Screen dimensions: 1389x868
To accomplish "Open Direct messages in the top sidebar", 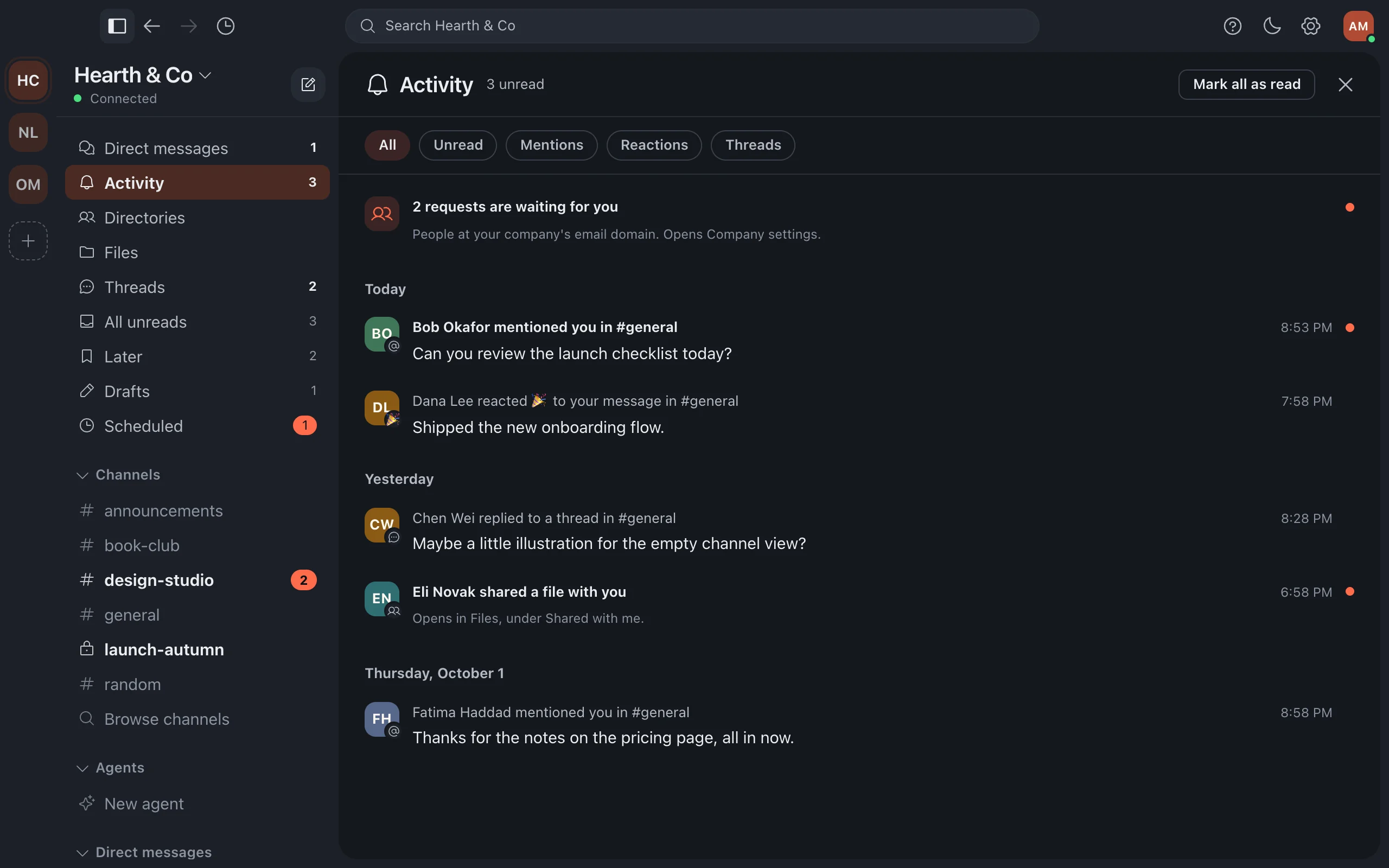I will point(197,148).
